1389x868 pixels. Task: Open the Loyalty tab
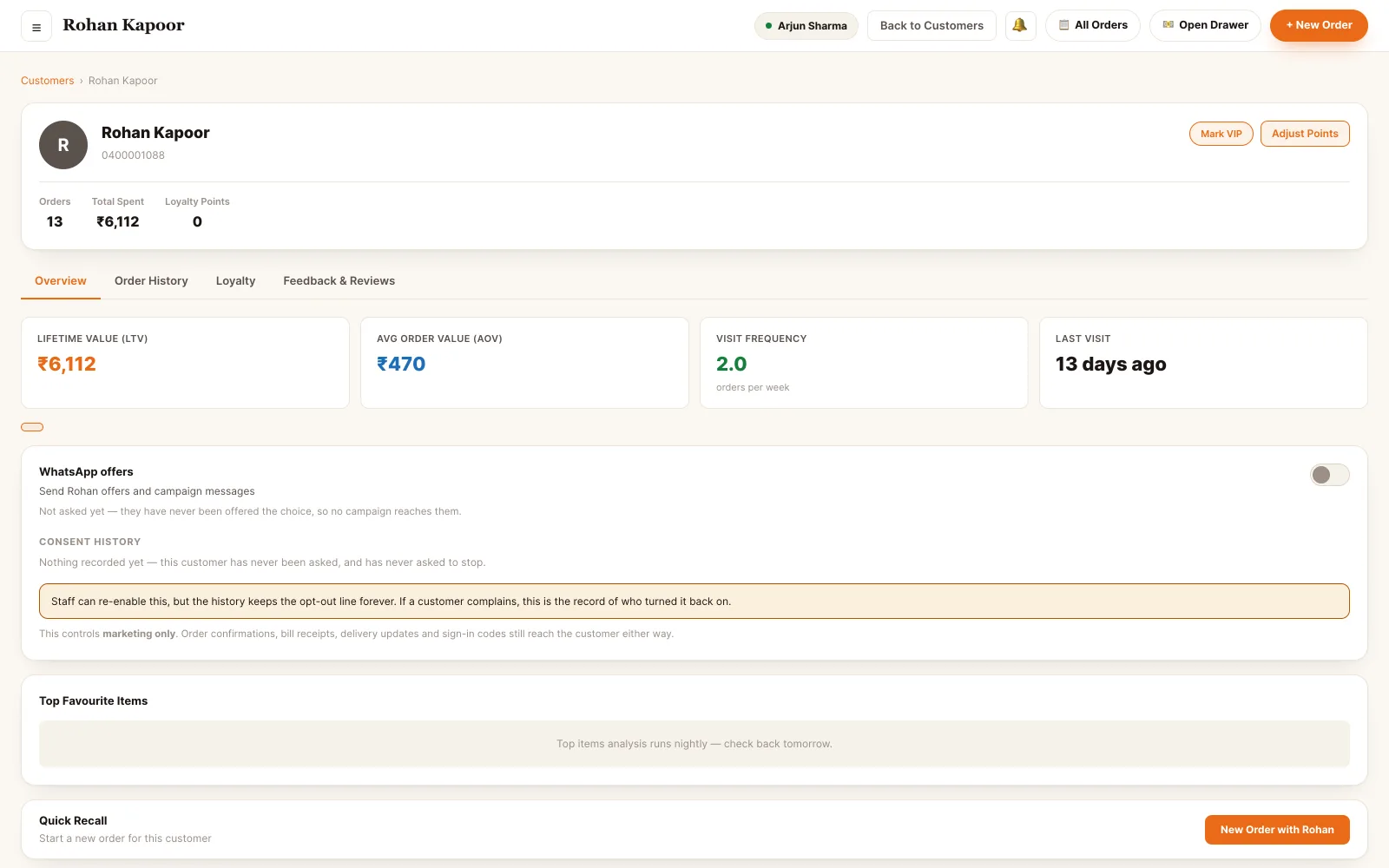(x=235, y=281)
